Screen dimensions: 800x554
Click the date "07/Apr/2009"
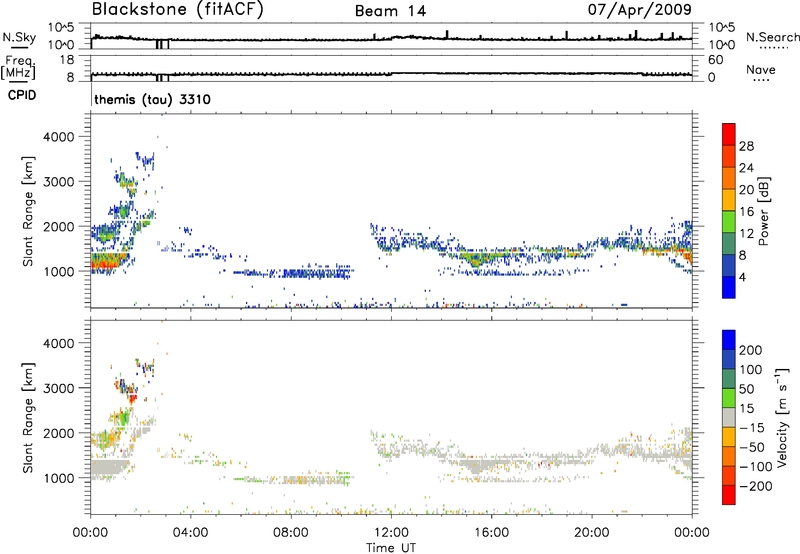point(640,10)
